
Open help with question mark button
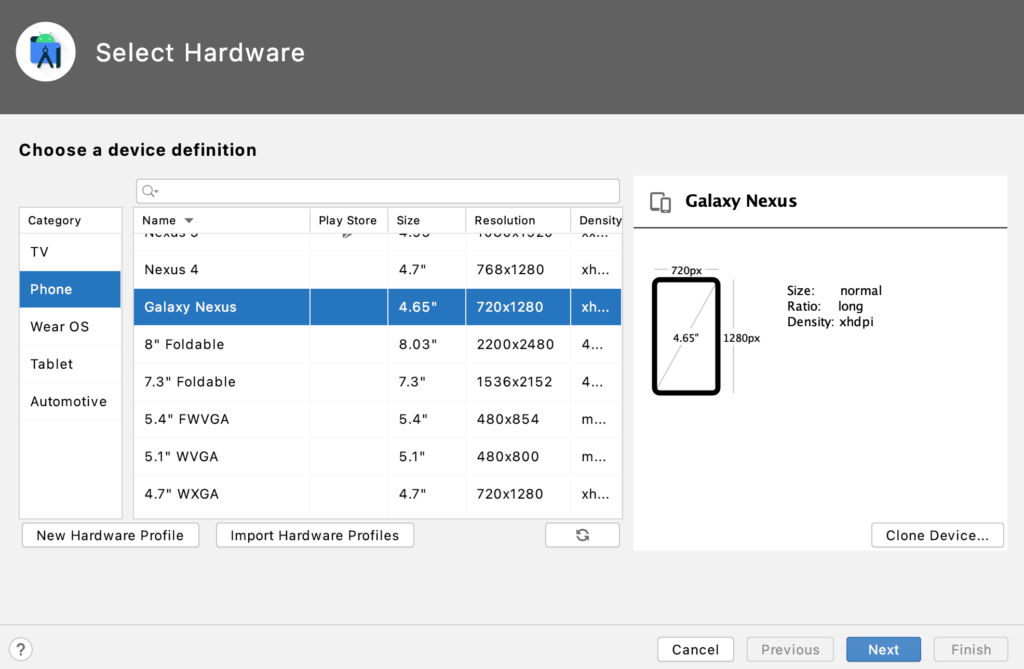(x=21, y=649)
